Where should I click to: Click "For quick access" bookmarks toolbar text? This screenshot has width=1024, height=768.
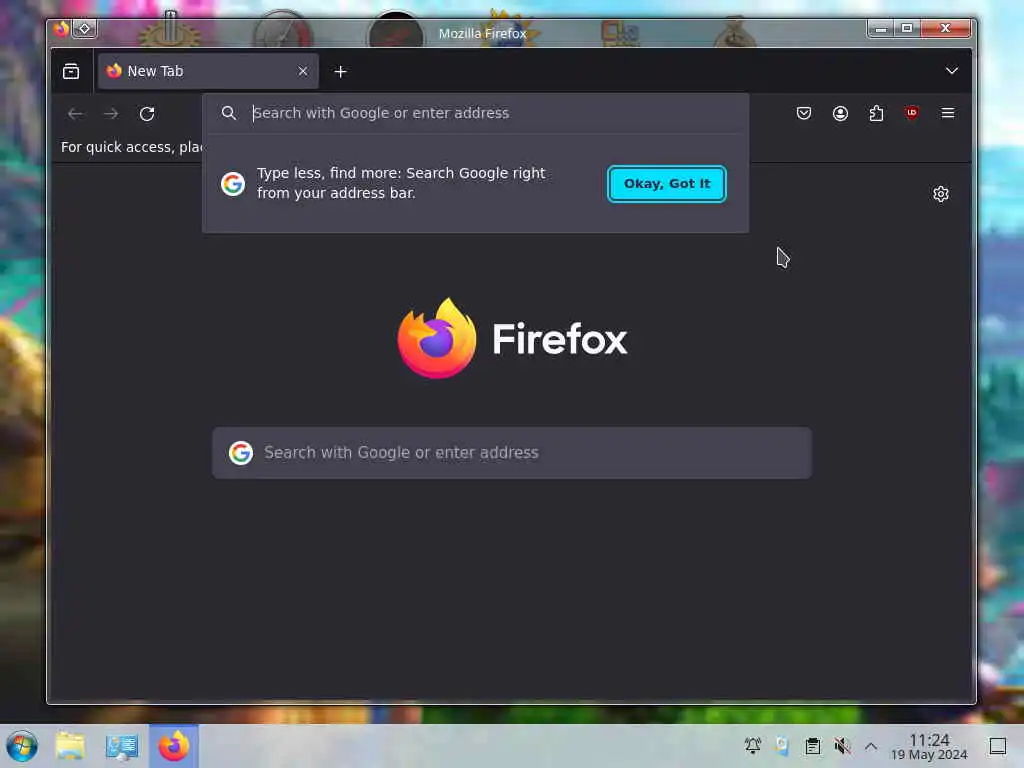click(131, 147)
